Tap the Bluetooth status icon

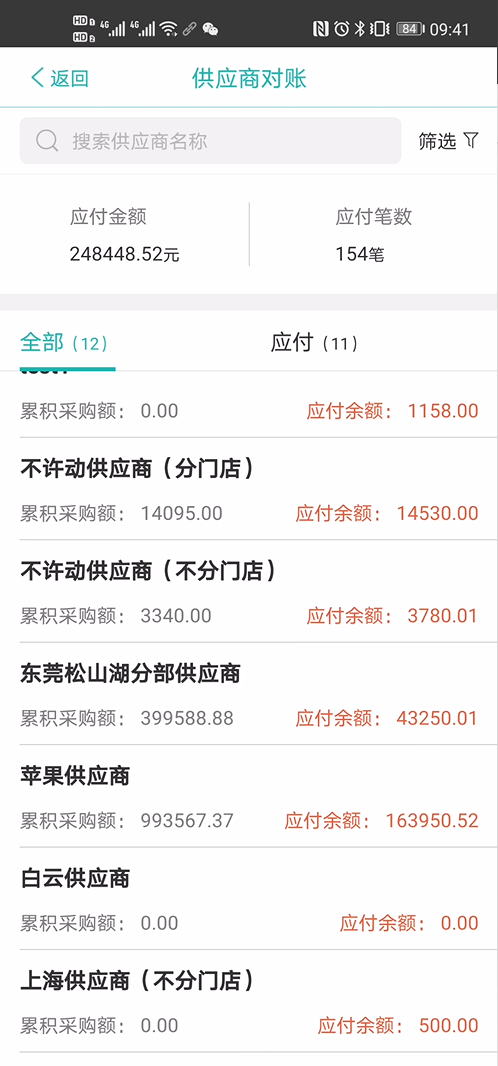pyautogui.click(x=359, y=29)
